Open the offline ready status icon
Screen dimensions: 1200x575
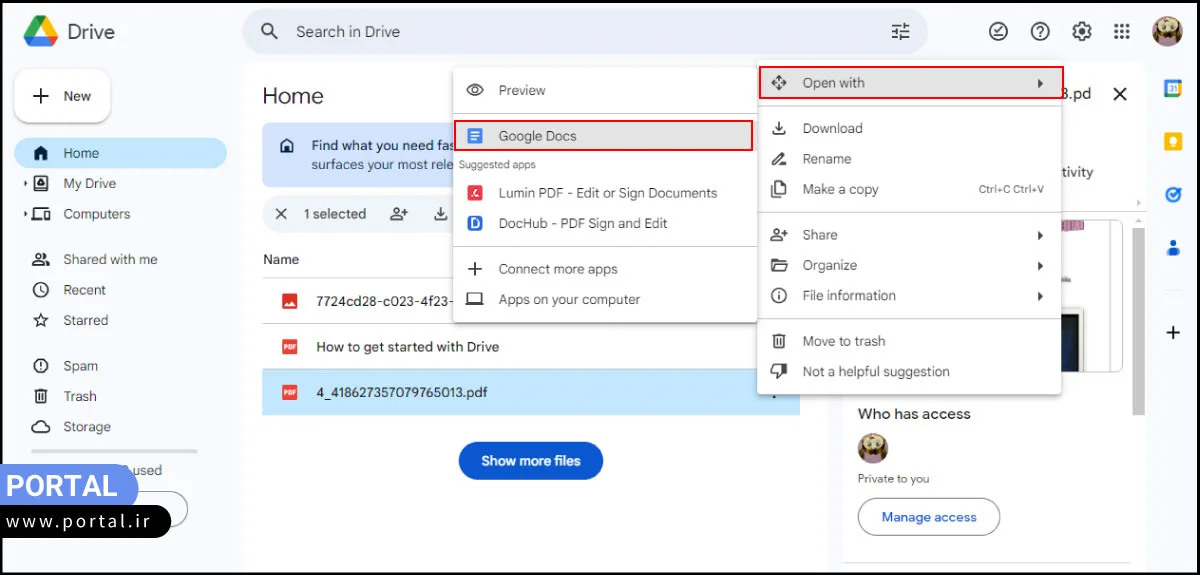(x=998, y=32)
